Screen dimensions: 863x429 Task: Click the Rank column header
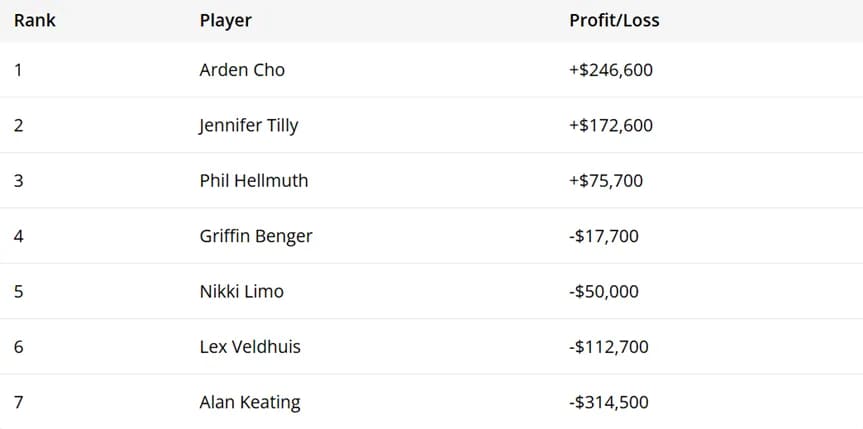click(35, 20)
